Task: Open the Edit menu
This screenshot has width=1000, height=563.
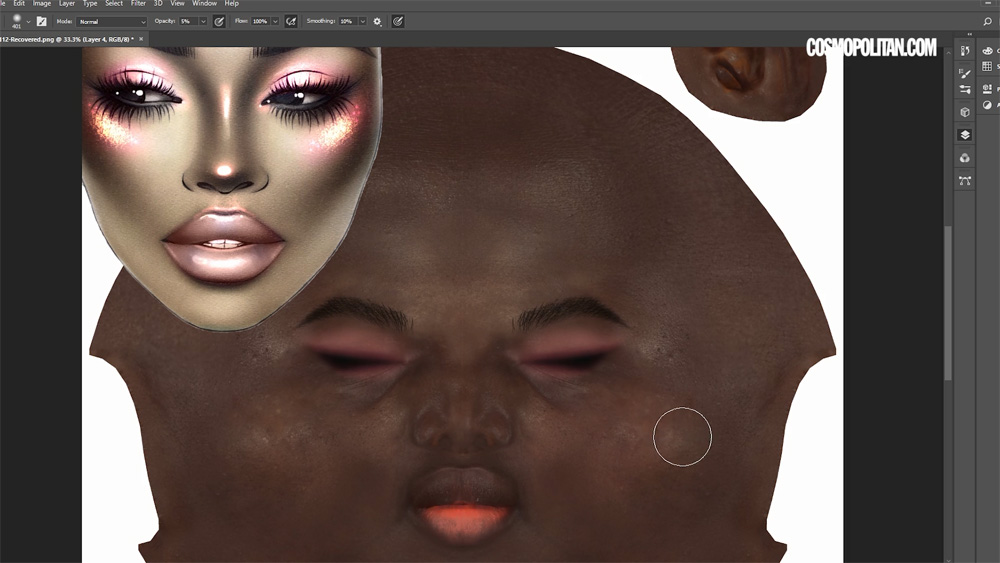Action: [19, 3]
